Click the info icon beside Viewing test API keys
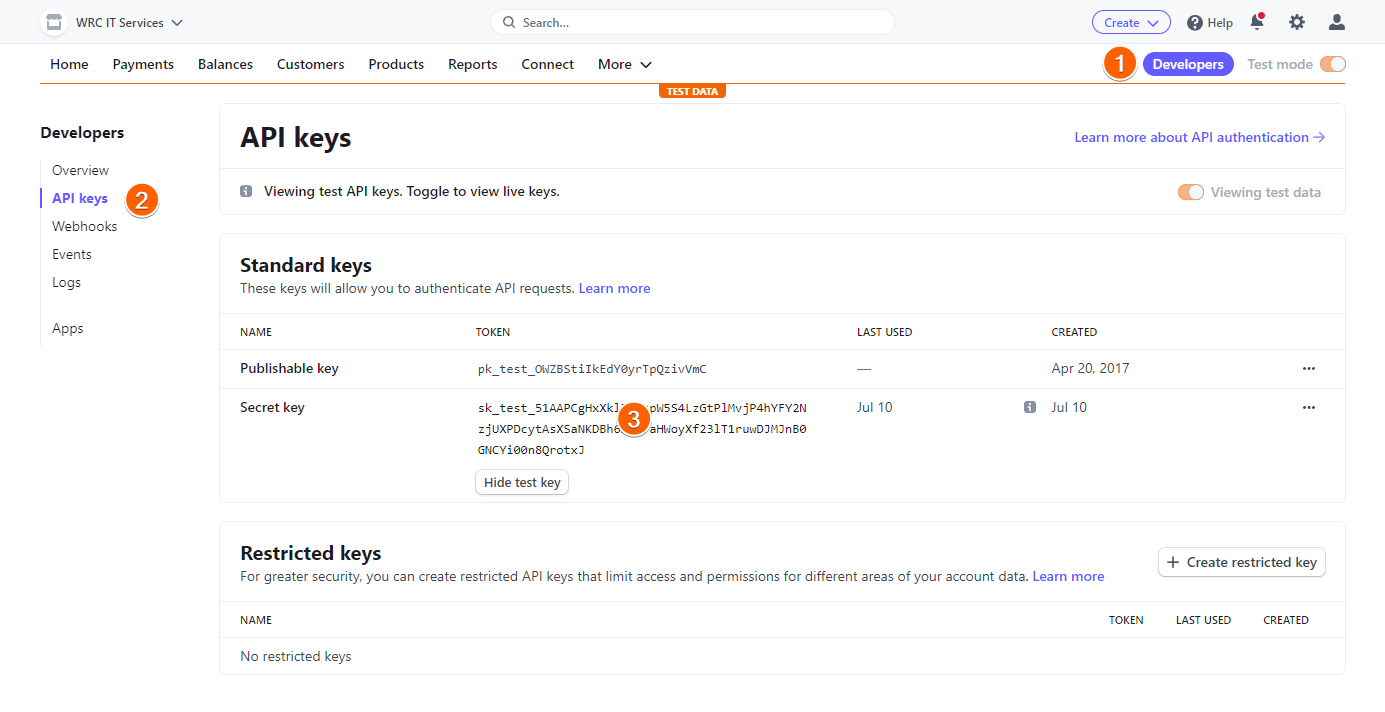The image size is (1385, 712). pos(246,192)
